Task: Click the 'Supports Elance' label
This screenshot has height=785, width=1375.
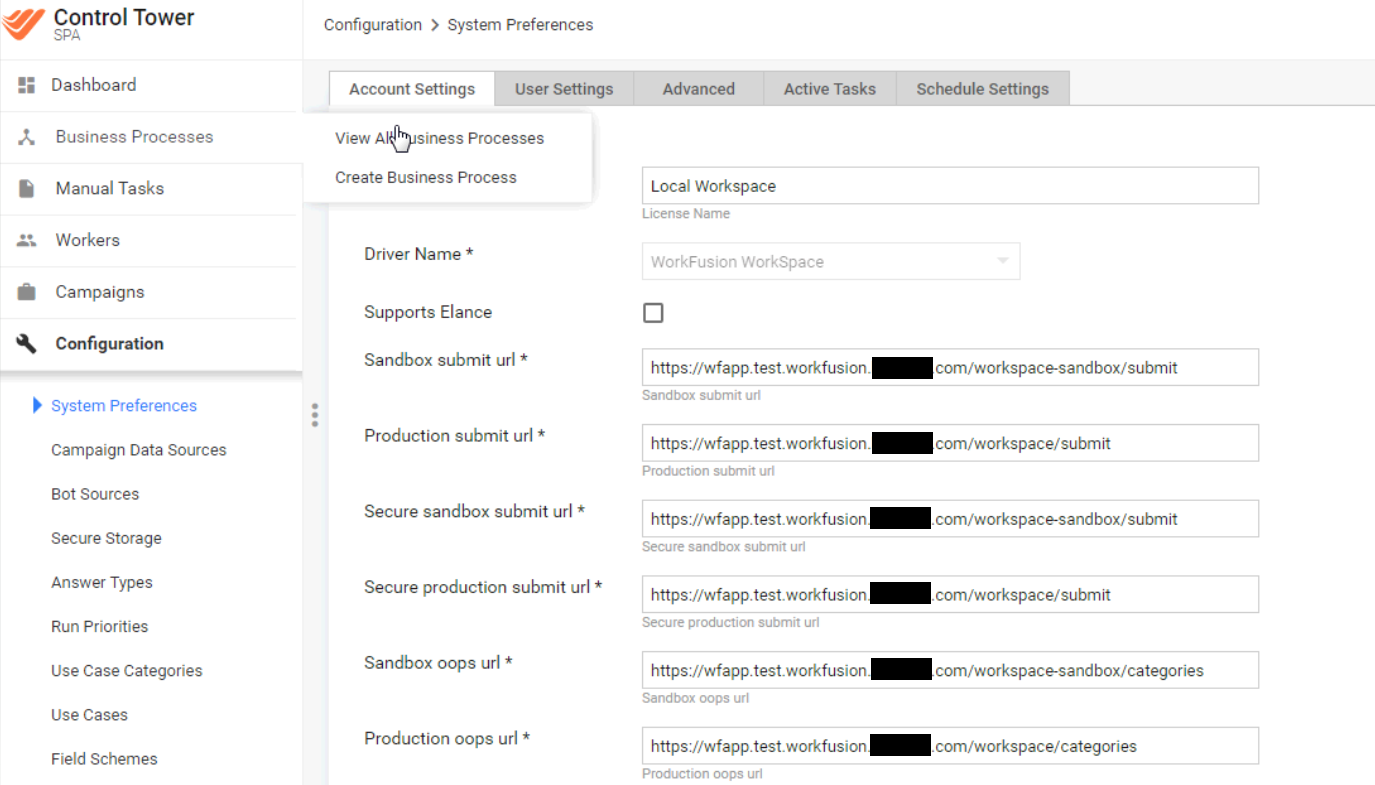Action: click(x=428, y=312)
